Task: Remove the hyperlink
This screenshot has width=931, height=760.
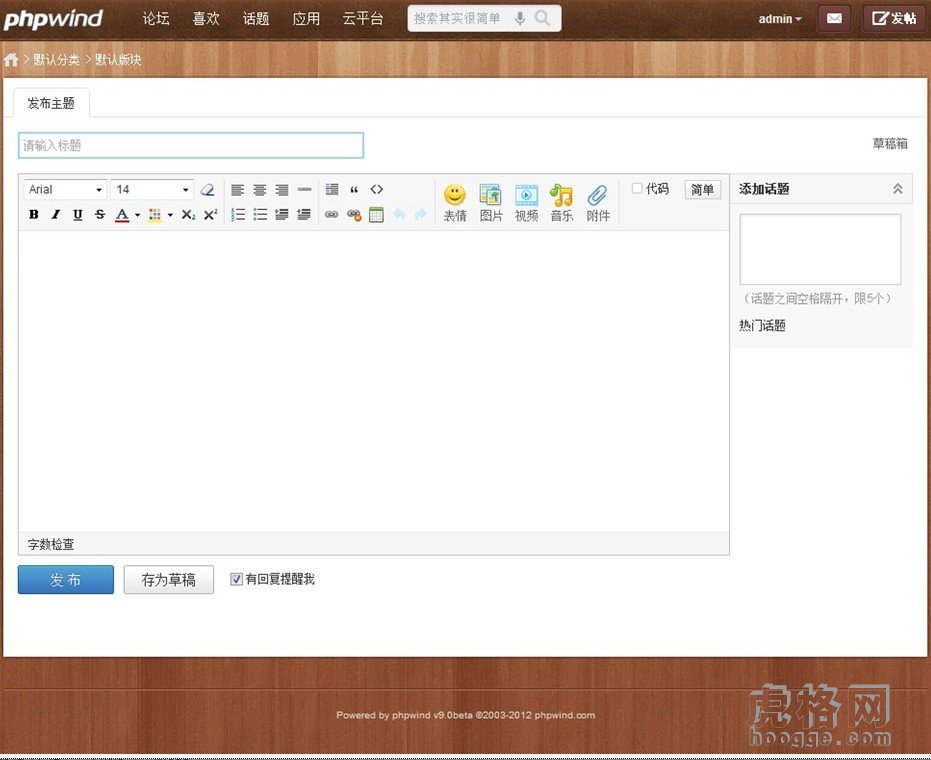Action: [354, 215]
